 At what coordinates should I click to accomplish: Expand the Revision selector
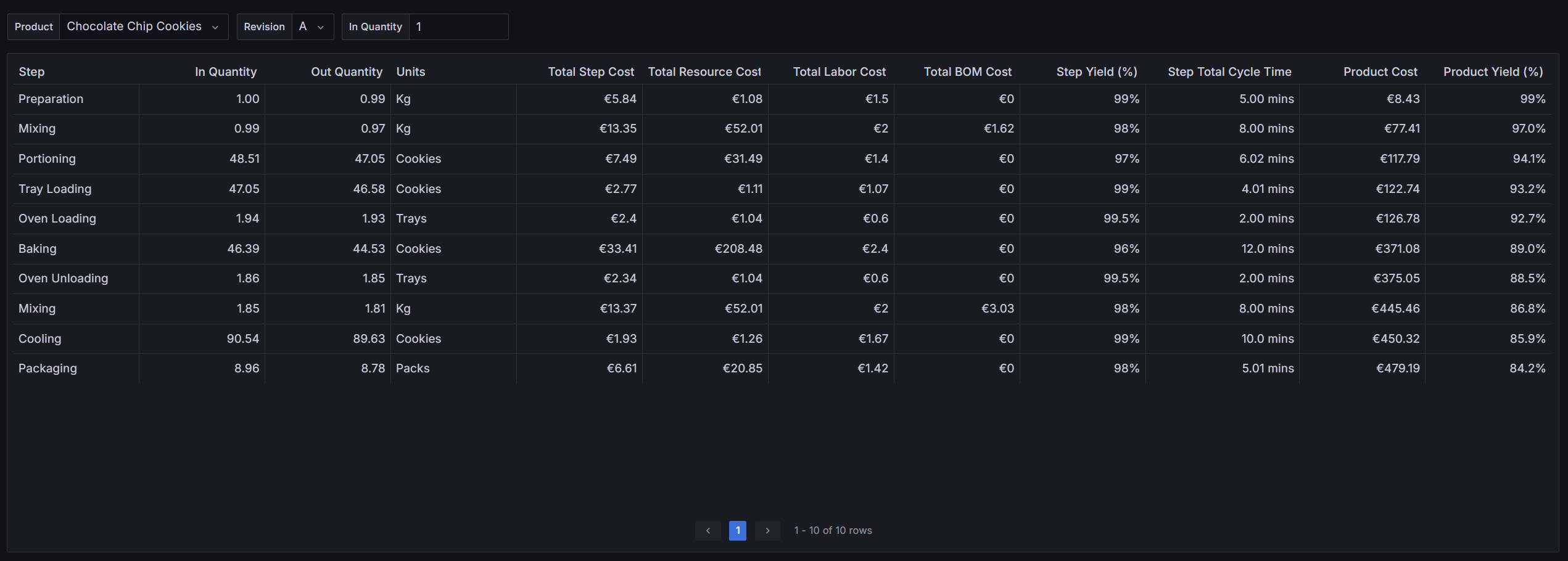tap(312, 27)
